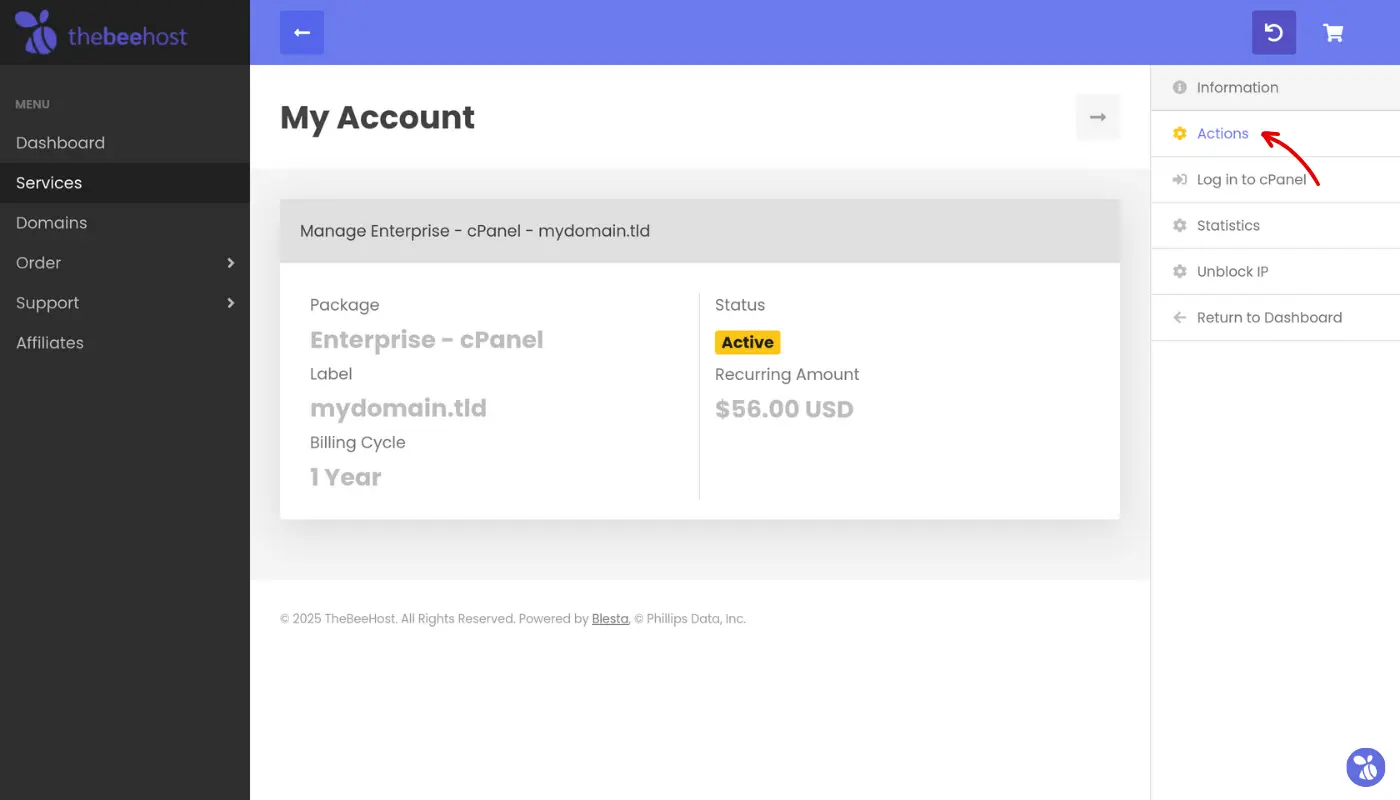
Task: Open the Statistics tab
Action: click(1228, 226)
